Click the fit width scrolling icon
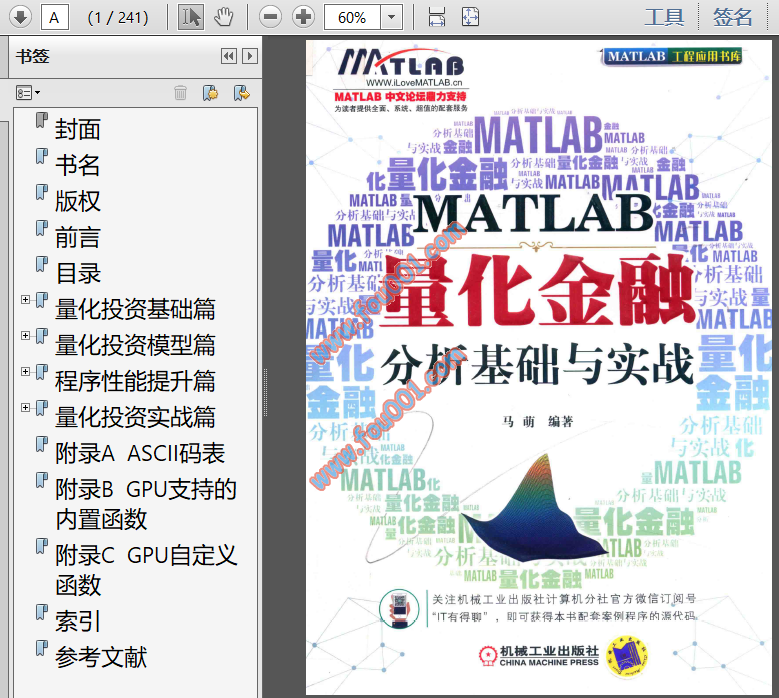Viewport: 779px width, 698px height. (x=437, y=17)
